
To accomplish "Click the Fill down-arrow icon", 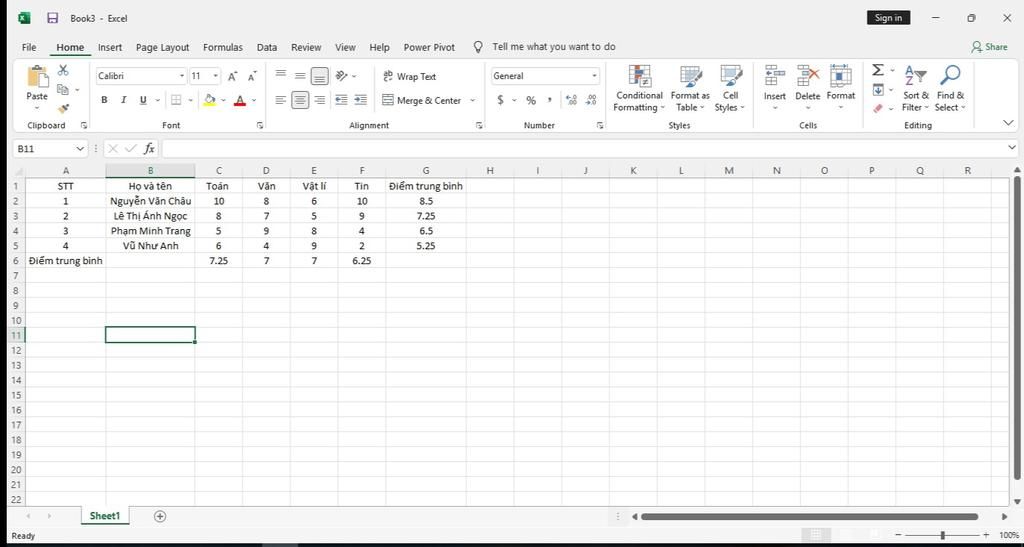I will point(878,89).
